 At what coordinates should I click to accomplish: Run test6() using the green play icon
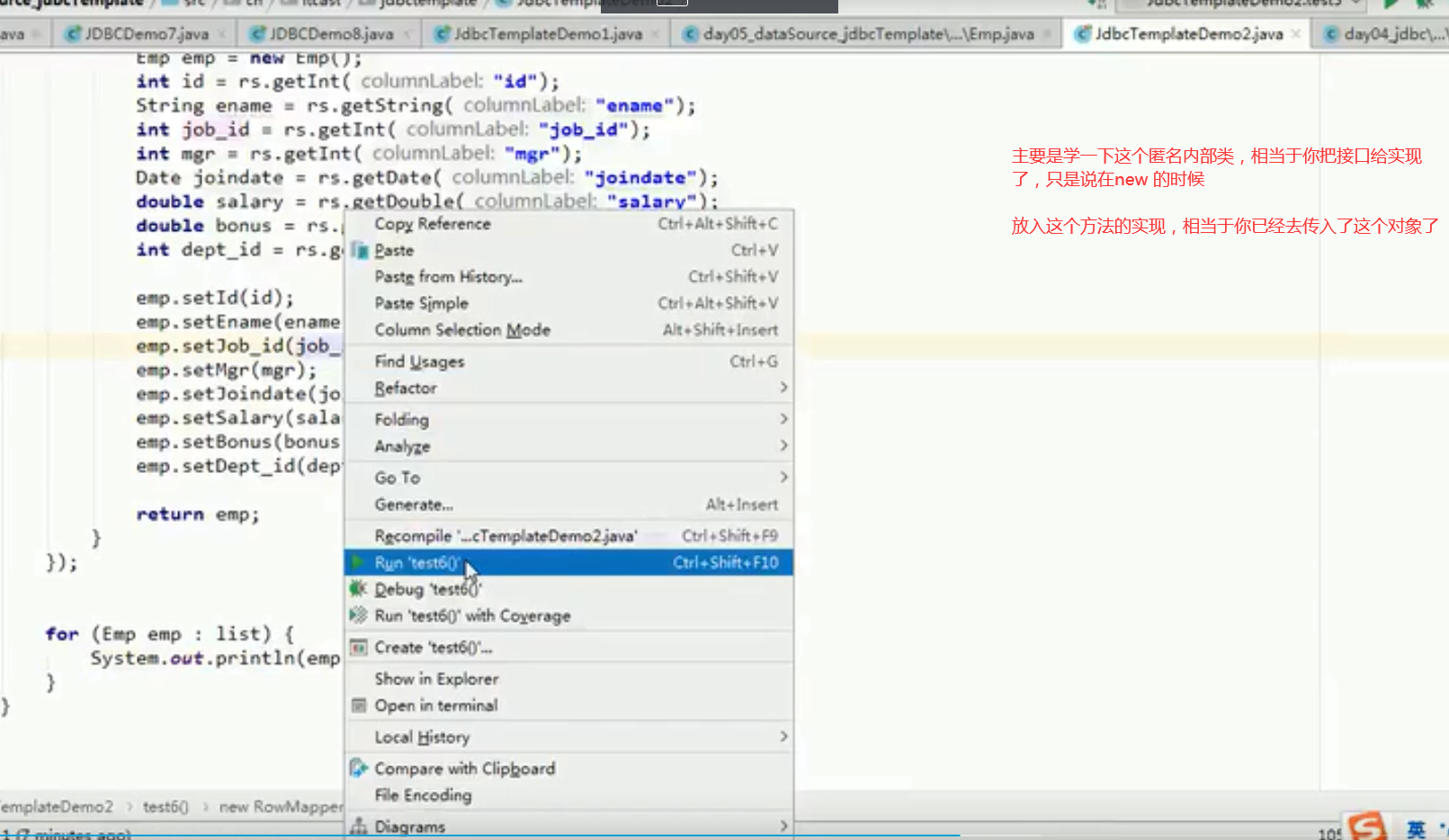tap(358, 562)
